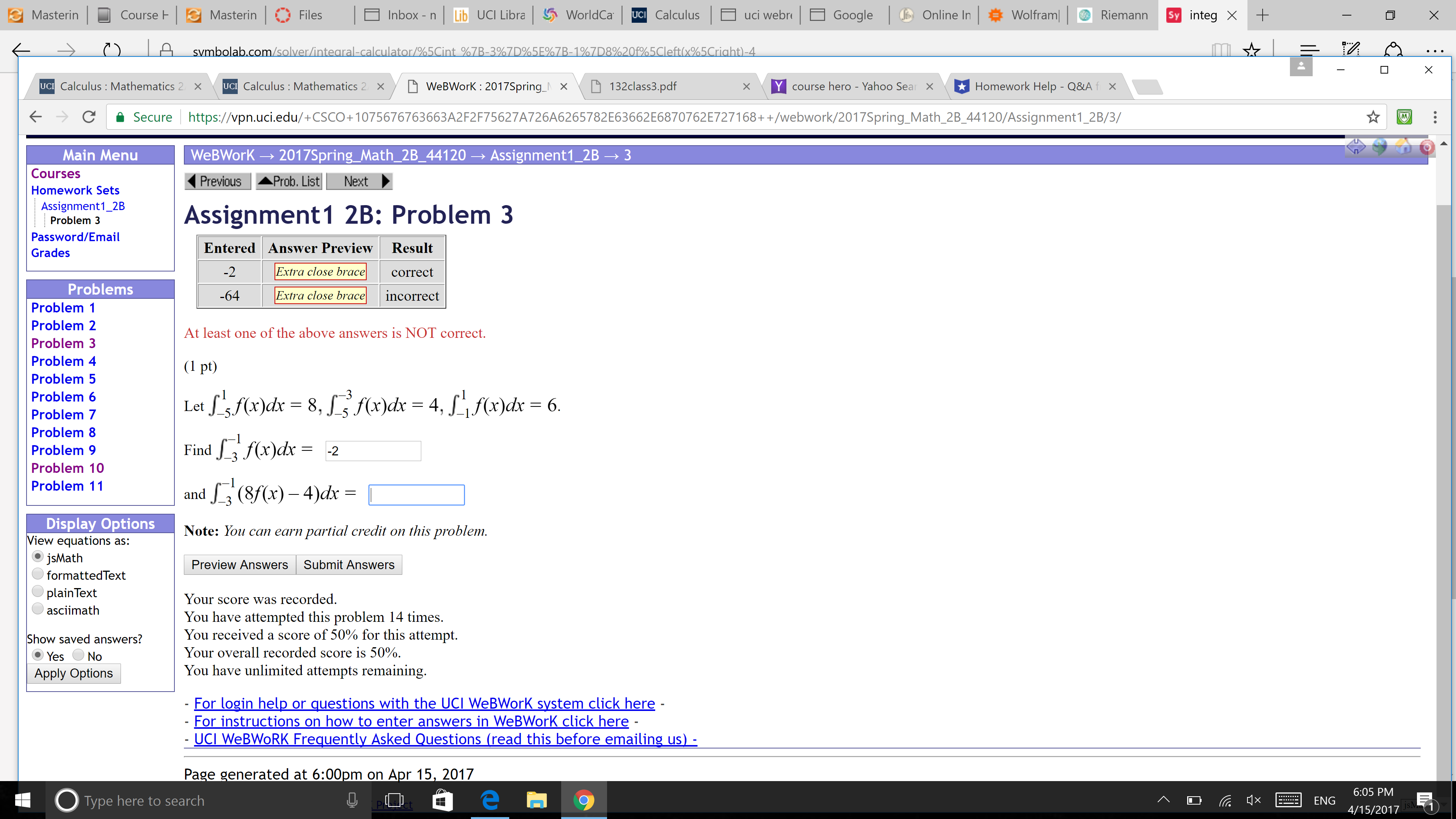Open the browser menu with three dots

[1435, 117]
